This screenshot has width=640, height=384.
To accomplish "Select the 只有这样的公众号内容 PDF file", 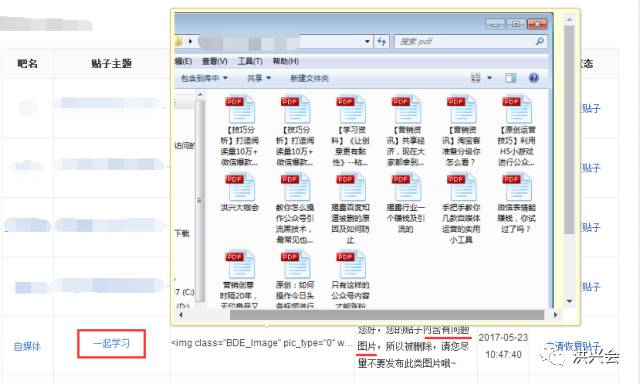I will [350, 279].
